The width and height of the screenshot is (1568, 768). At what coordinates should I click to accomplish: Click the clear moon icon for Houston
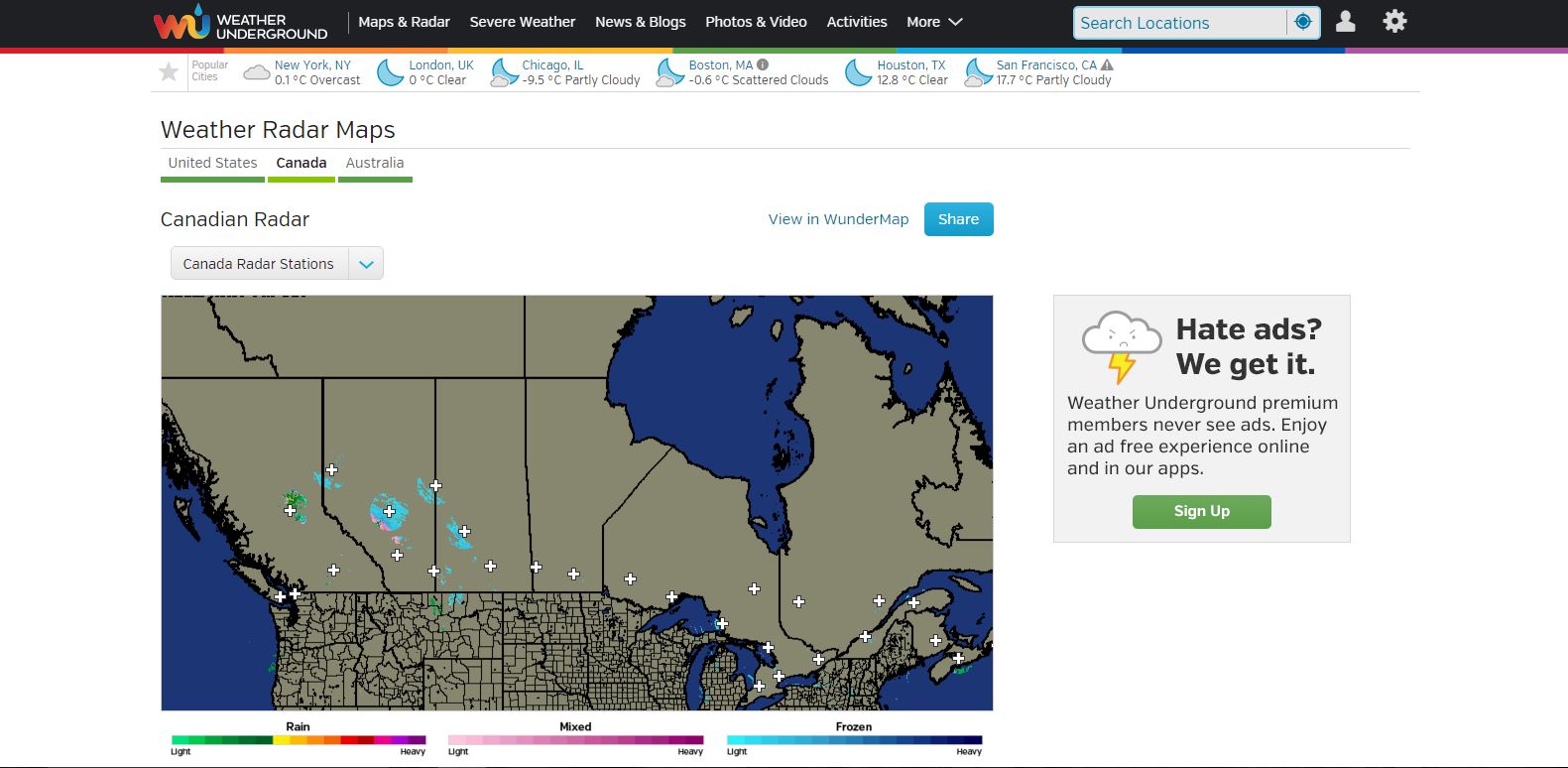click(x=859, y=72)
